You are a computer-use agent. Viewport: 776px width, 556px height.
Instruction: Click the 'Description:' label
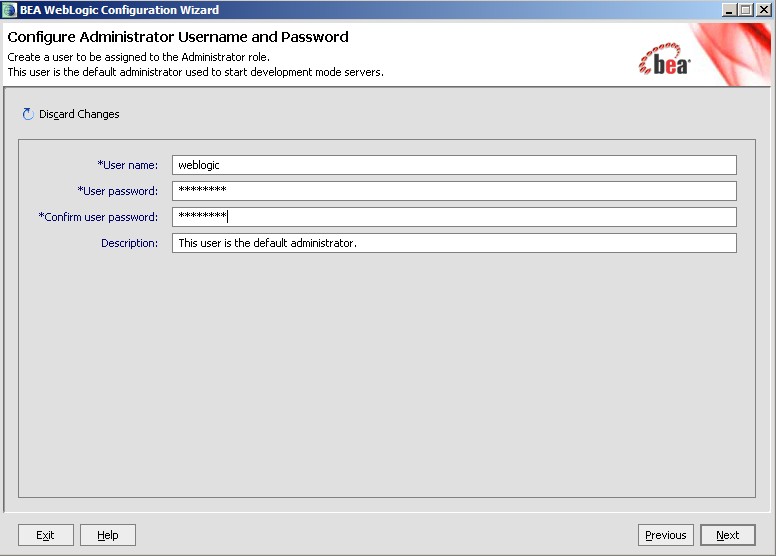point(130,243)
